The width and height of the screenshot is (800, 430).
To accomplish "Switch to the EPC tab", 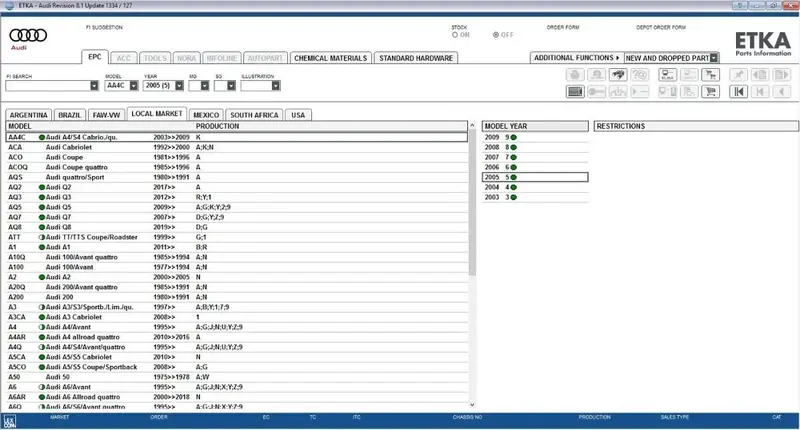I will pyautogui.click(x=95, y=57).
